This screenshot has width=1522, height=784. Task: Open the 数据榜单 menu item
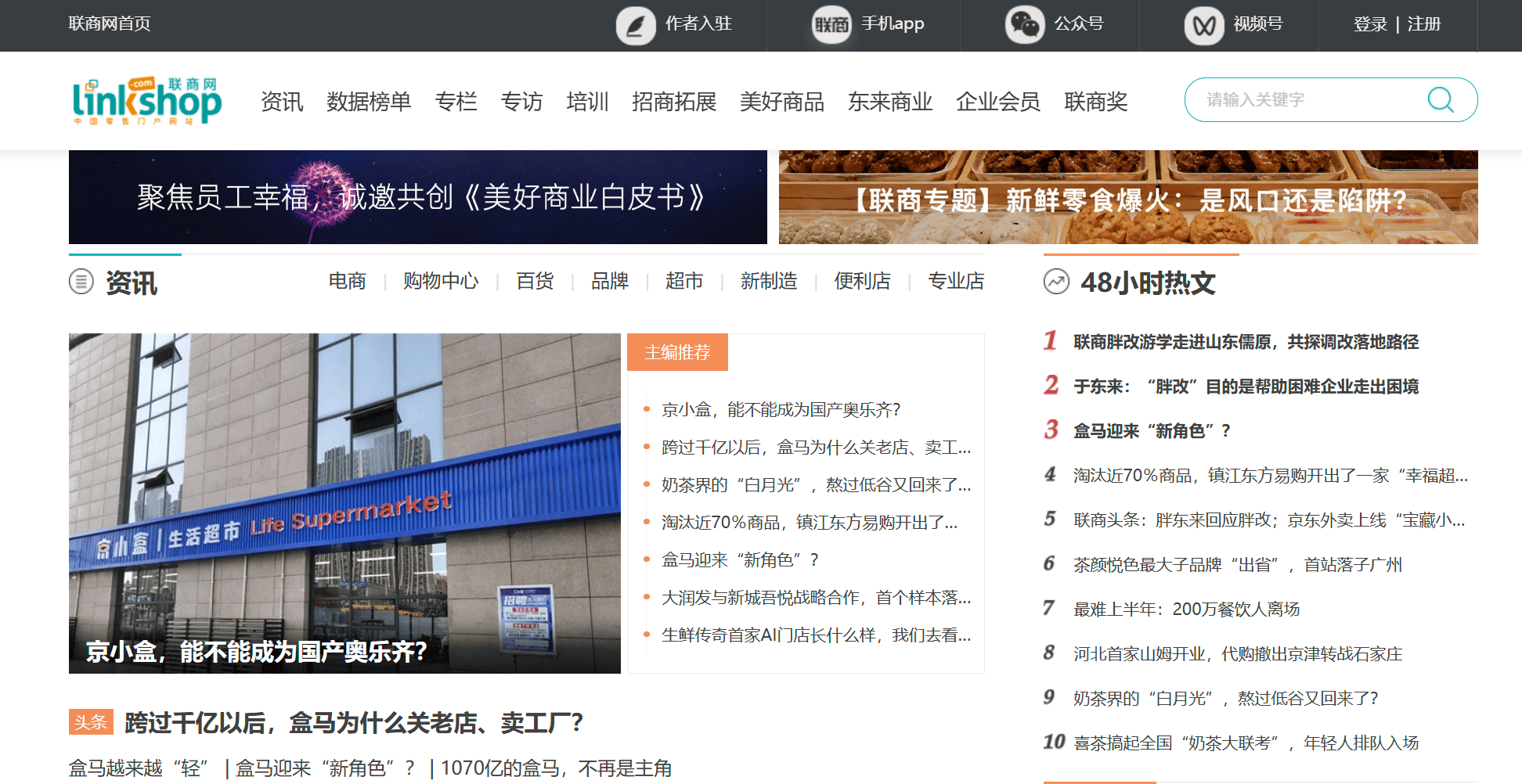tap(369, 102)
